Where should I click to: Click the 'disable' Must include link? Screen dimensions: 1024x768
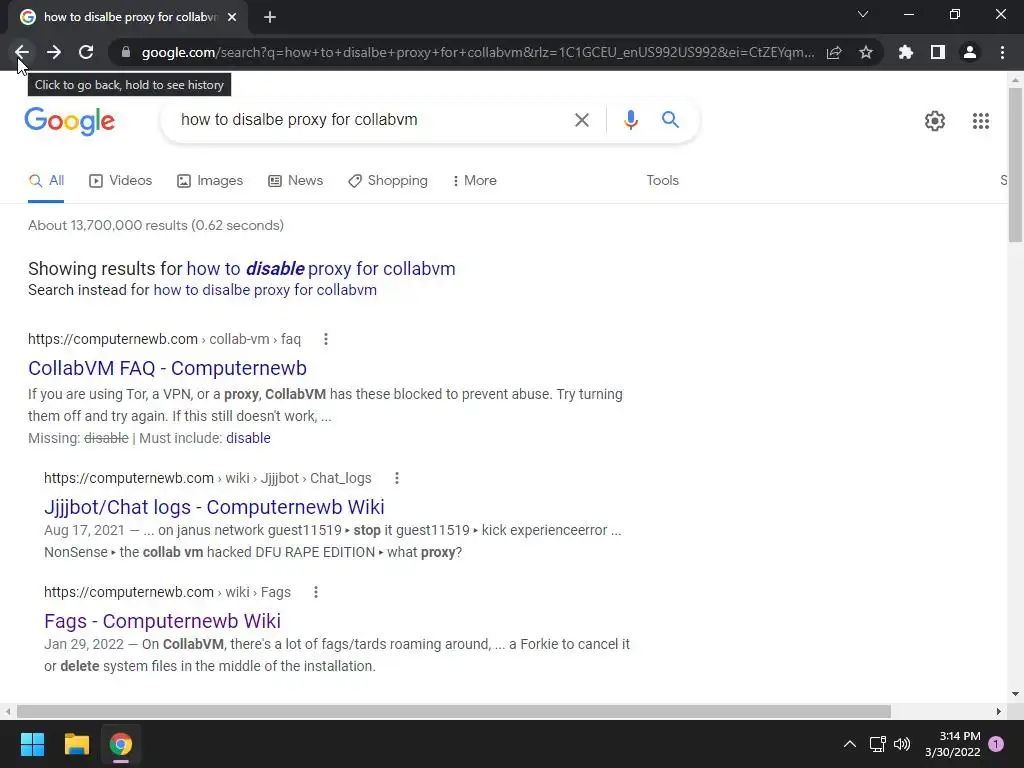click(248, 438)
